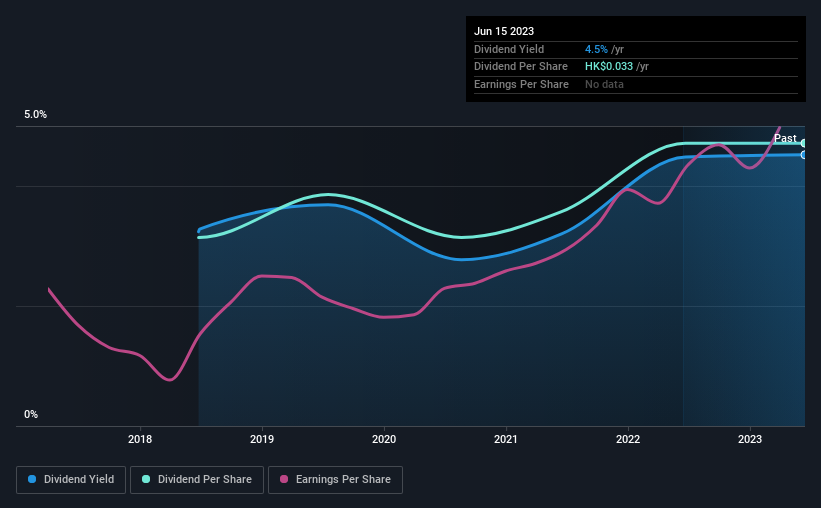Click the 5.0% y-axis label
Viewport: 821px width, 508px height.
point(35,114)
